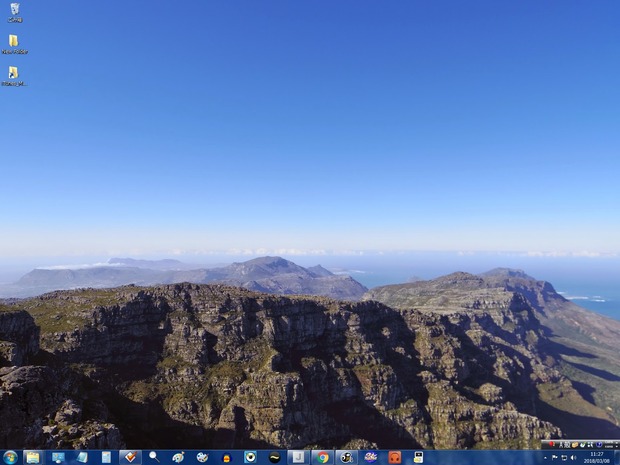This screenshot has width=620, height=465.
Task: Open the eye icon app in taskbar
Action: click(250, 457)
